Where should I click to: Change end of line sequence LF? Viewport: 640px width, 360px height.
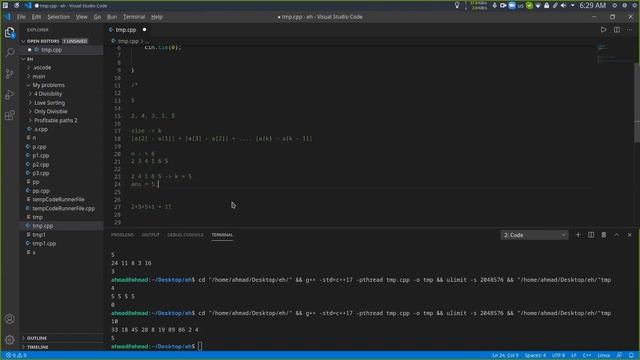(573, 356)
